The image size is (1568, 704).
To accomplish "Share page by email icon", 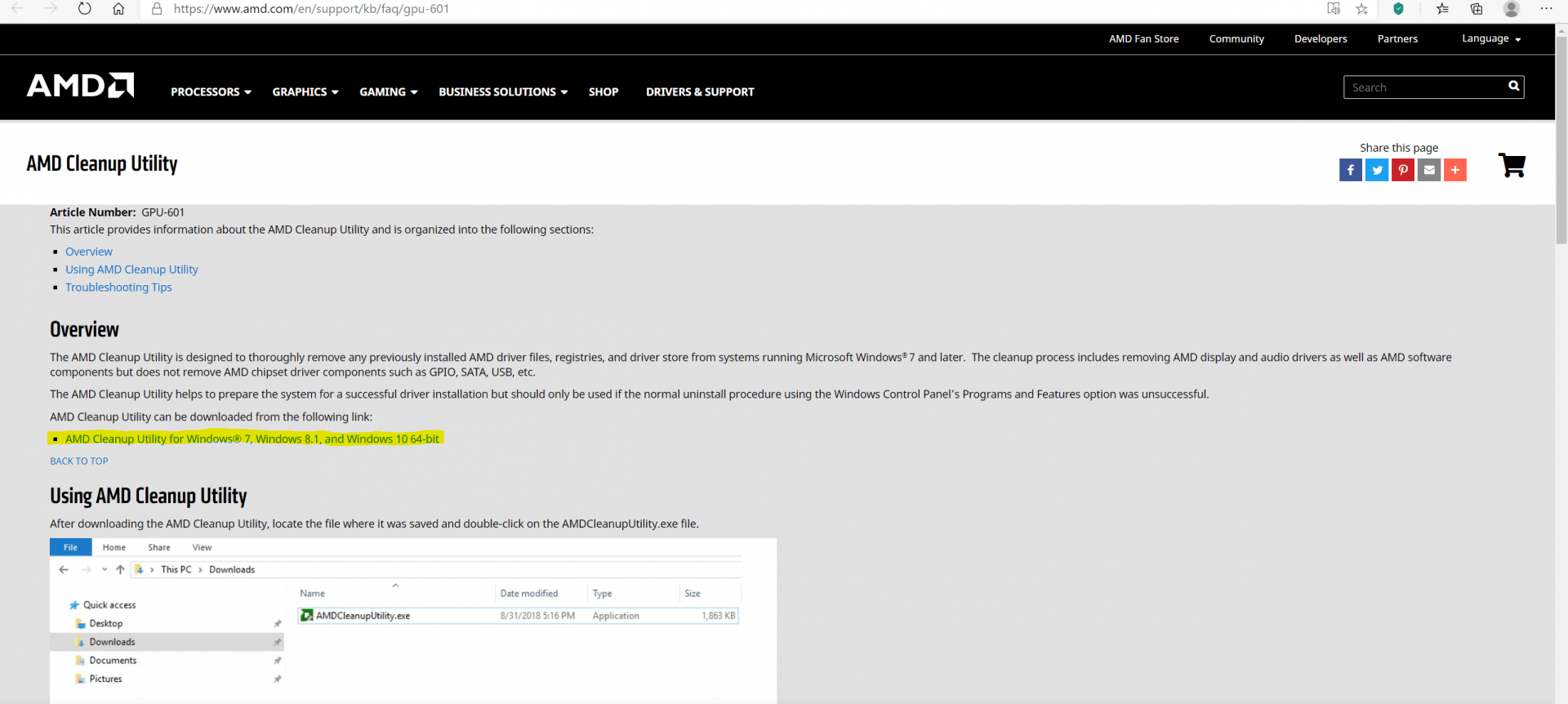I will pyautogui.click(x=1429, y=170).
